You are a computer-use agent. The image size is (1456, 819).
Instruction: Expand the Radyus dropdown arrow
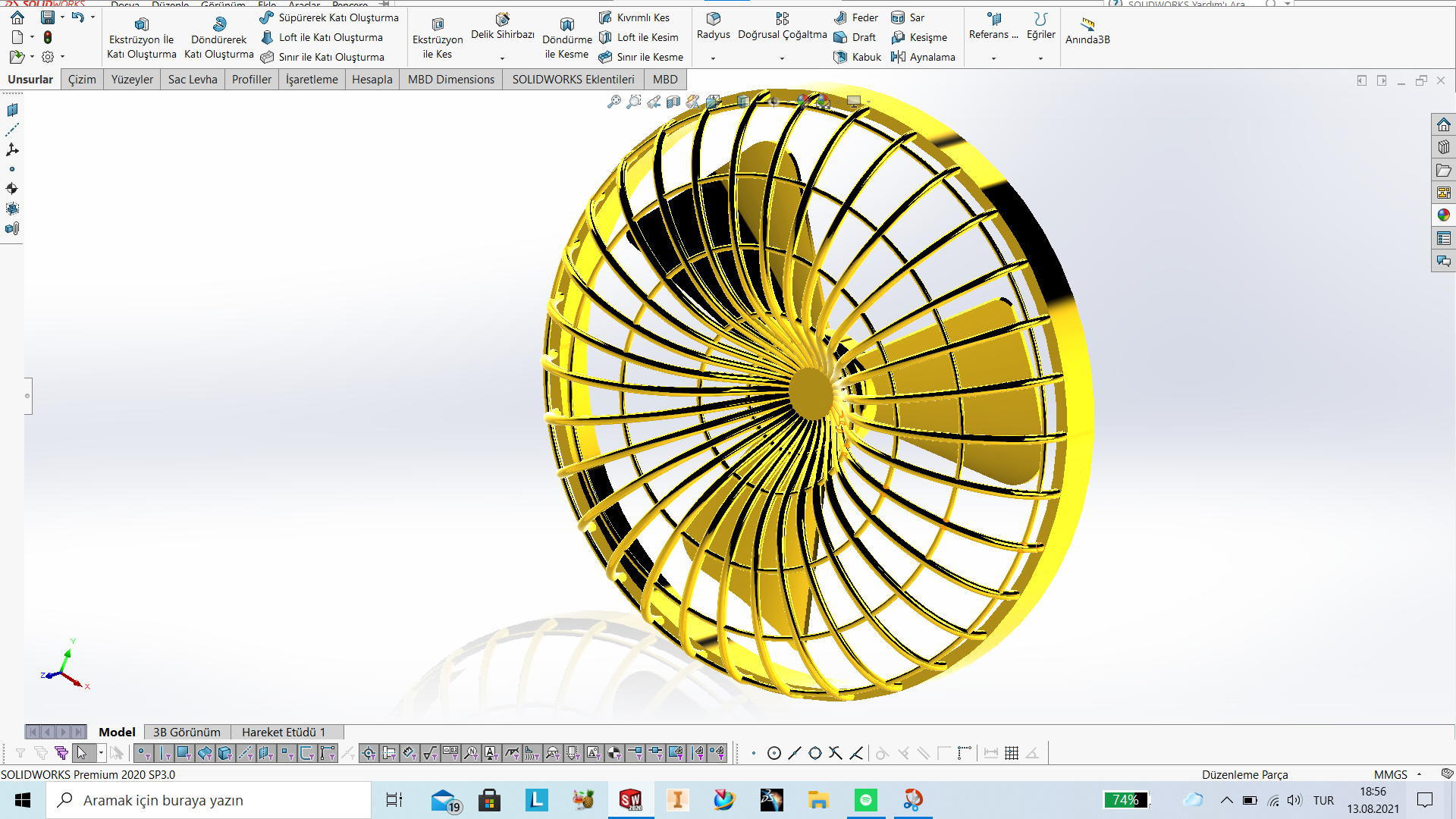click(713, 58)
